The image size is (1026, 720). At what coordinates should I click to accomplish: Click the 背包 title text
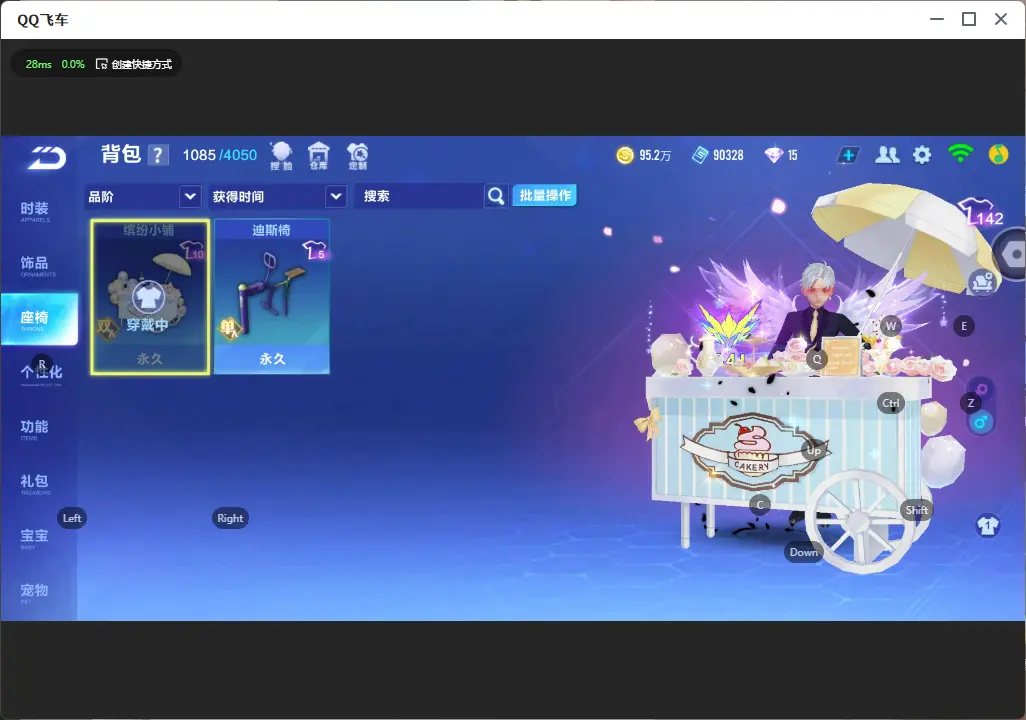point(121,154)
